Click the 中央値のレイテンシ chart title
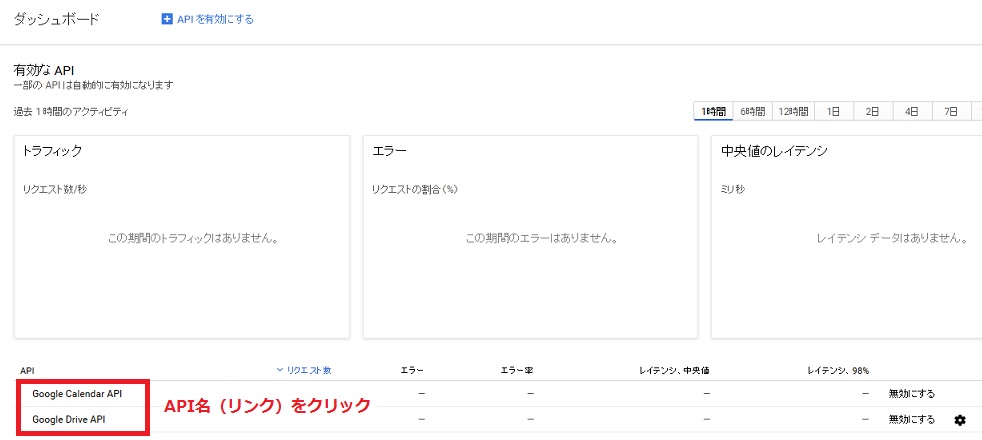The width and height of the screenshot is (982, 440). click(774, 151)
